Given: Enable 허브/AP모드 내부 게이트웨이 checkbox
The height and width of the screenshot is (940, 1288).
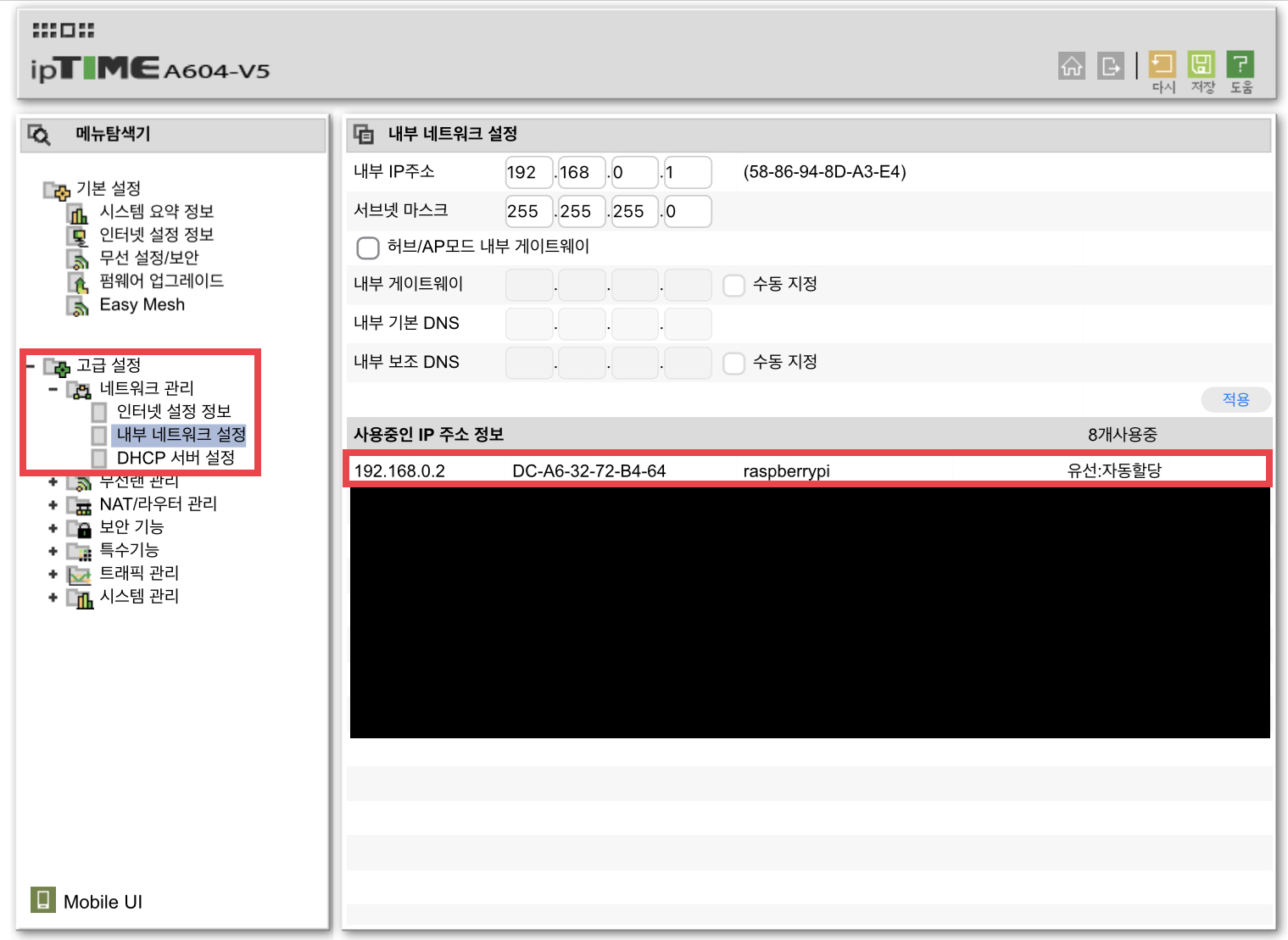Looking at the screenshot, I should coord(368,248).
